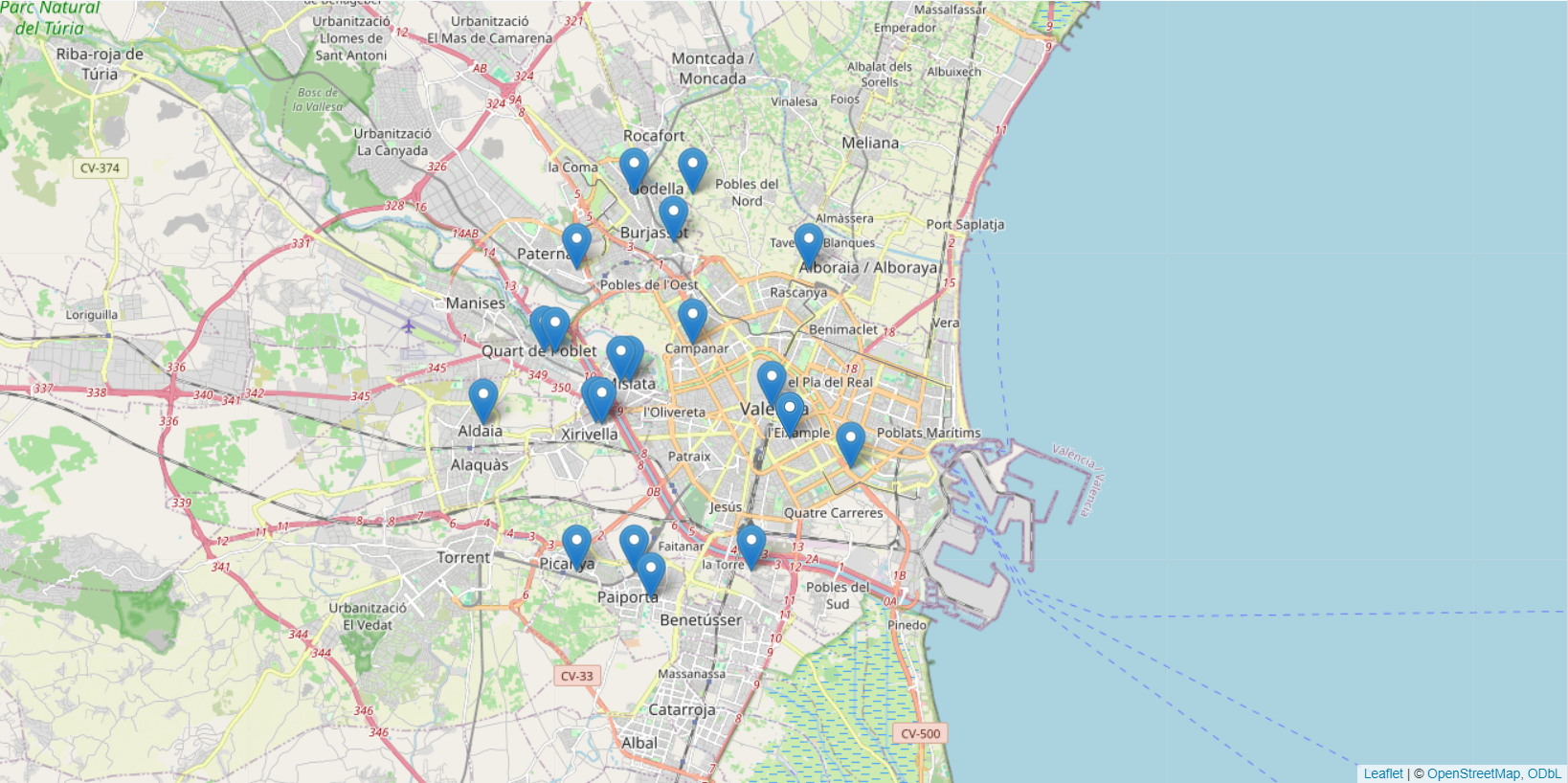Click the marker on l'Eixample
Screen dimensions: 1568x783
789,411
